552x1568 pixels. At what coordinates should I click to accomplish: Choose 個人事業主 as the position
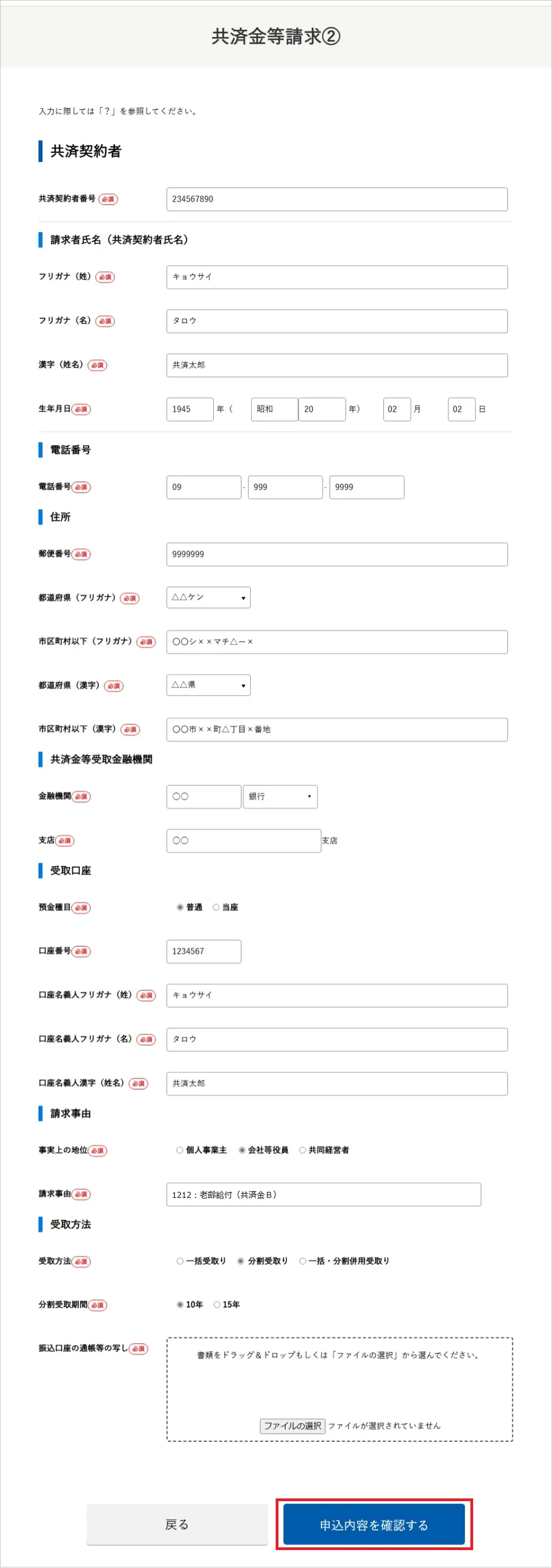tap(179, 1150)
